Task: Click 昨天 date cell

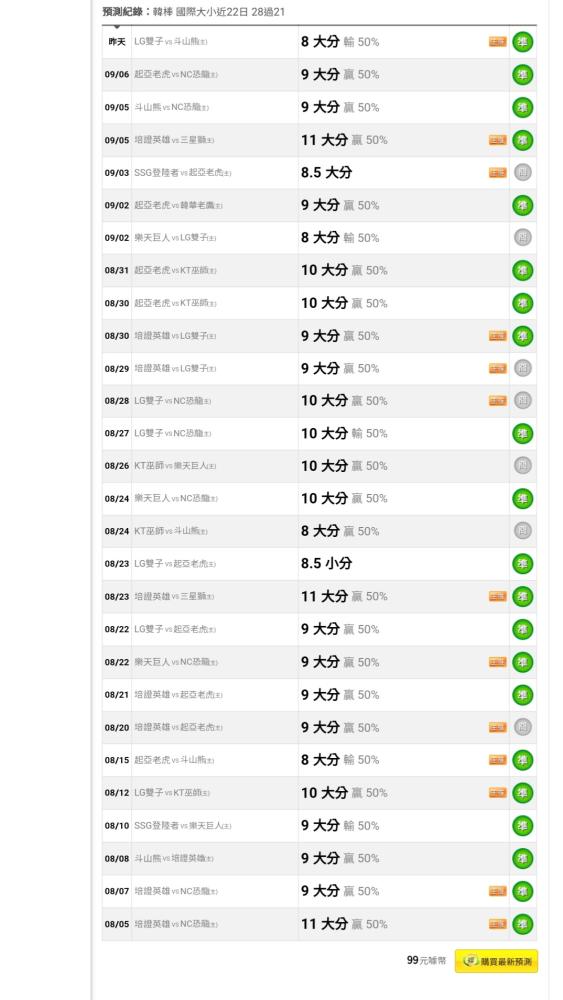Action: 117,42
